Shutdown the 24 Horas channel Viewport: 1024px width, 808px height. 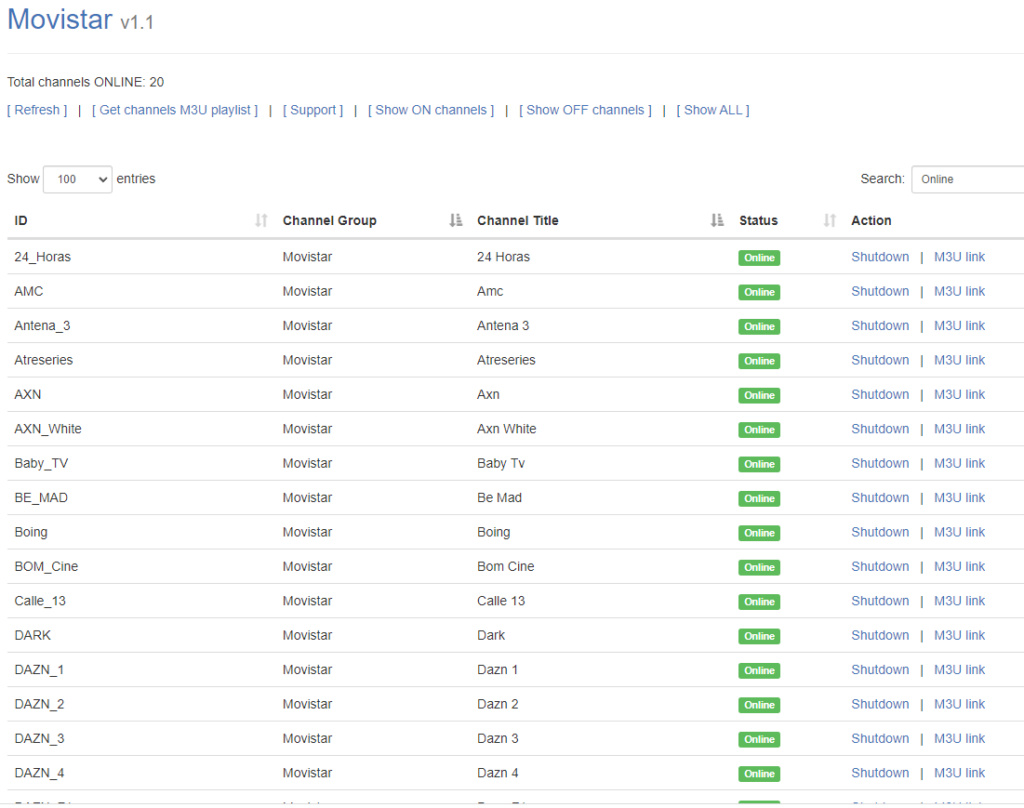click(880, 257)
